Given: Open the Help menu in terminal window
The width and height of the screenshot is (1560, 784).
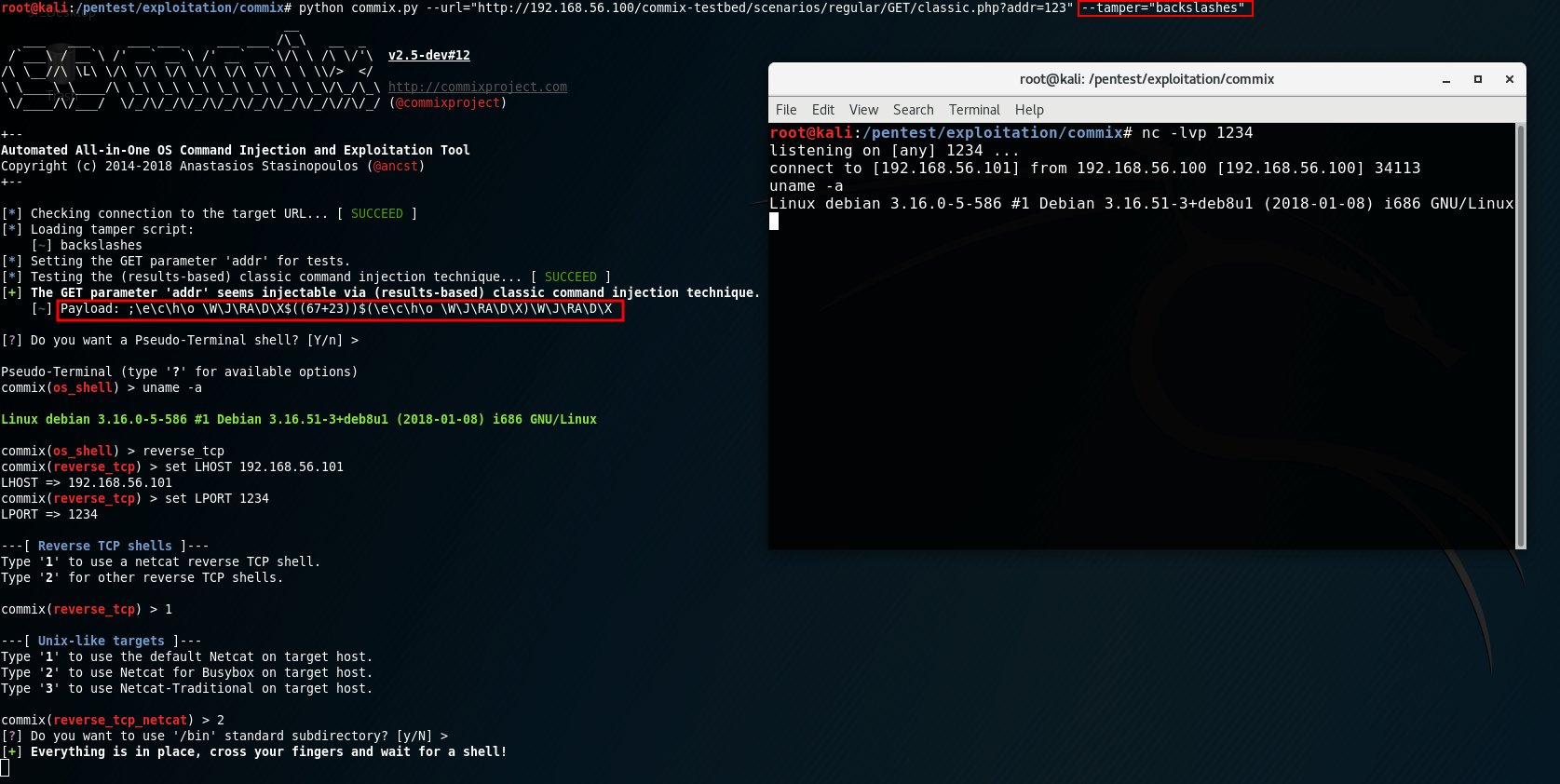Looking at the screenshot, I should pyautogui.click(x=1029, y=110).
